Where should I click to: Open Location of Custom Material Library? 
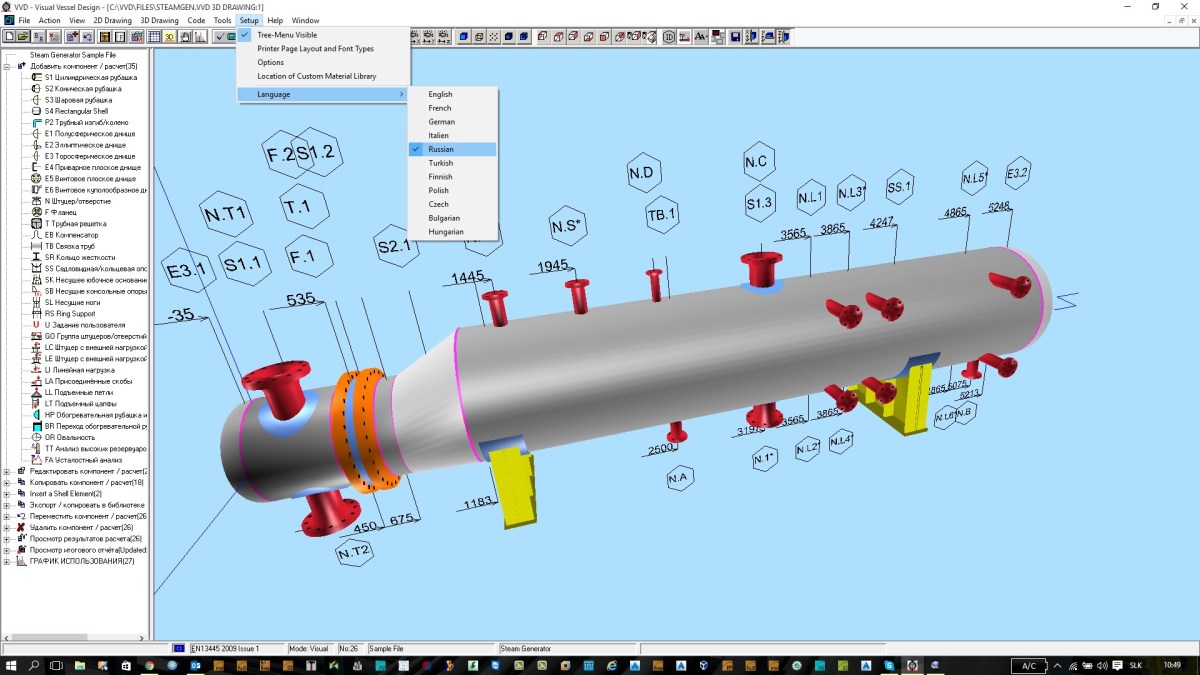coord(316,76)
